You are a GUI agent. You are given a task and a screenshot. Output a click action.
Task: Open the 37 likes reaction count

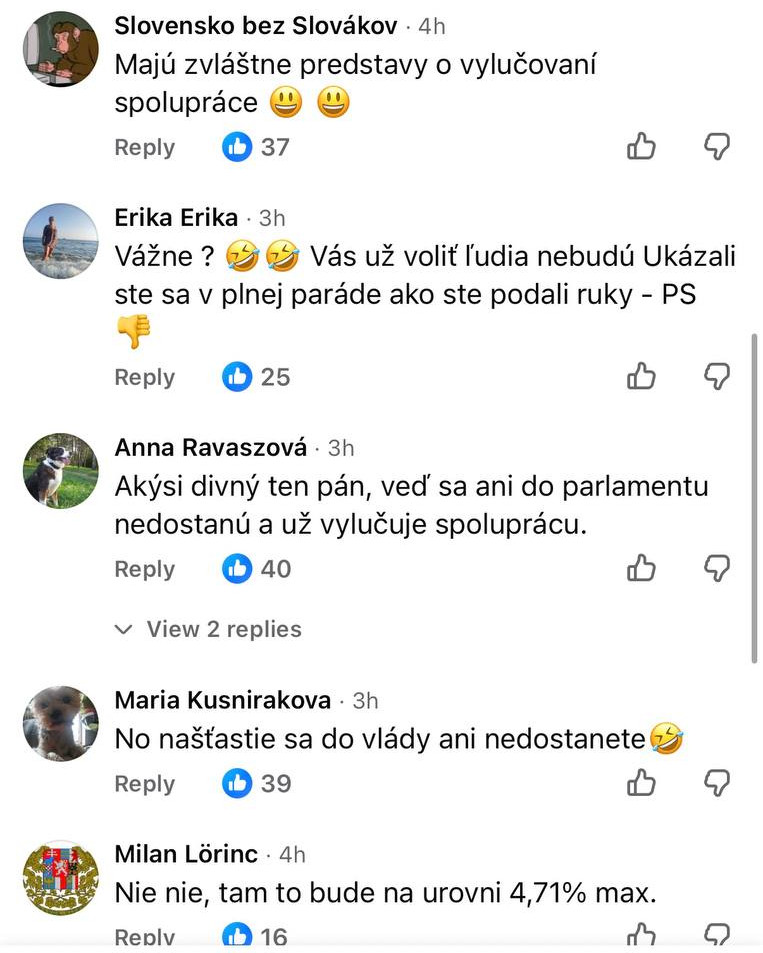[x=256, y=147]
